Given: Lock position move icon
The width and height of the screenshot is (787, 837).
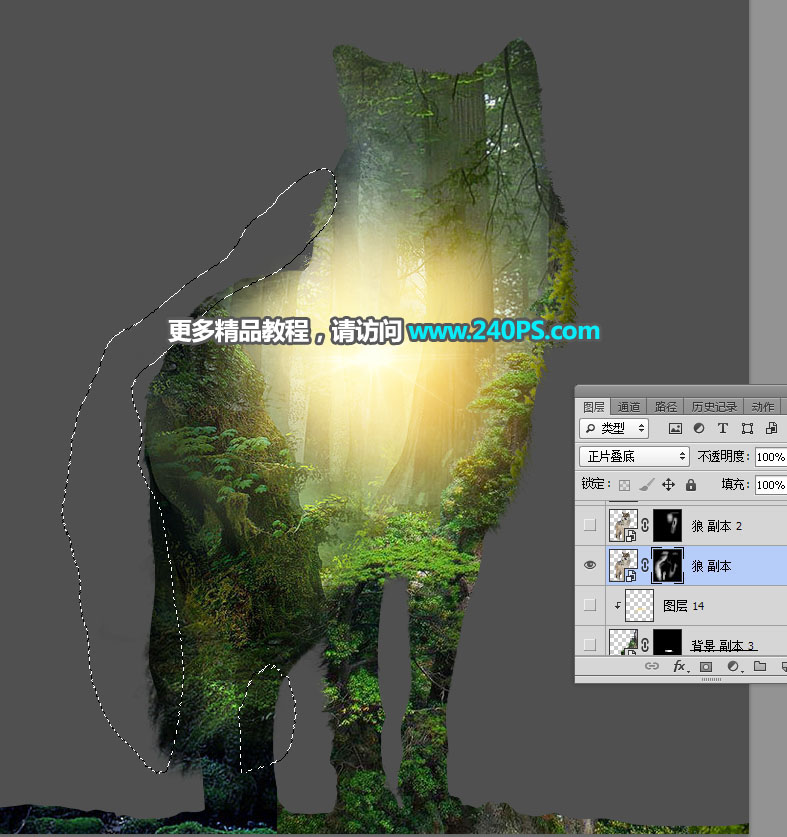Looking at the screenshot, I should point(668,485).
